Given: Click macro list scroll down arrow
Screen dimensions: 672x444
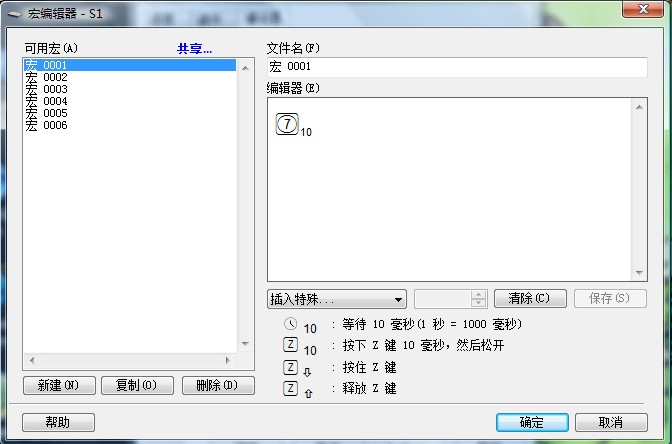Looking at the screenshot, I should (245, 343).
